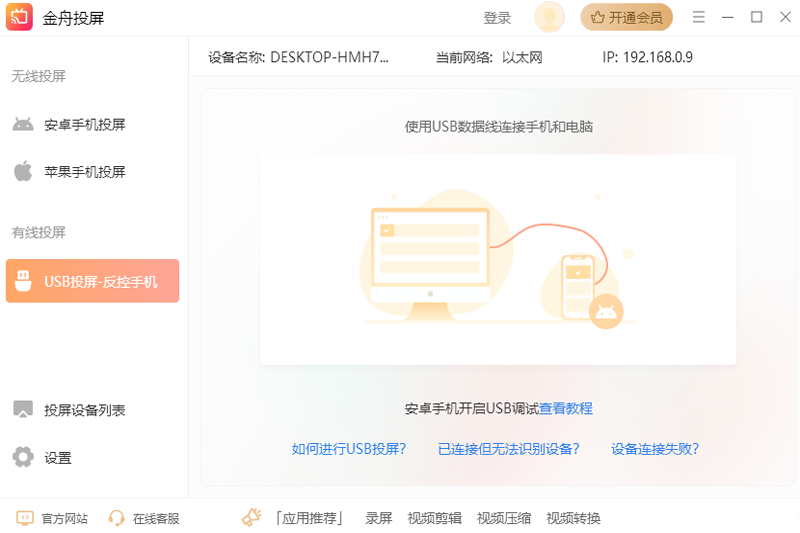This screenshot has width=800, height=533.
Task: Click 登录 to sign in
Action: tap(497, 18)
